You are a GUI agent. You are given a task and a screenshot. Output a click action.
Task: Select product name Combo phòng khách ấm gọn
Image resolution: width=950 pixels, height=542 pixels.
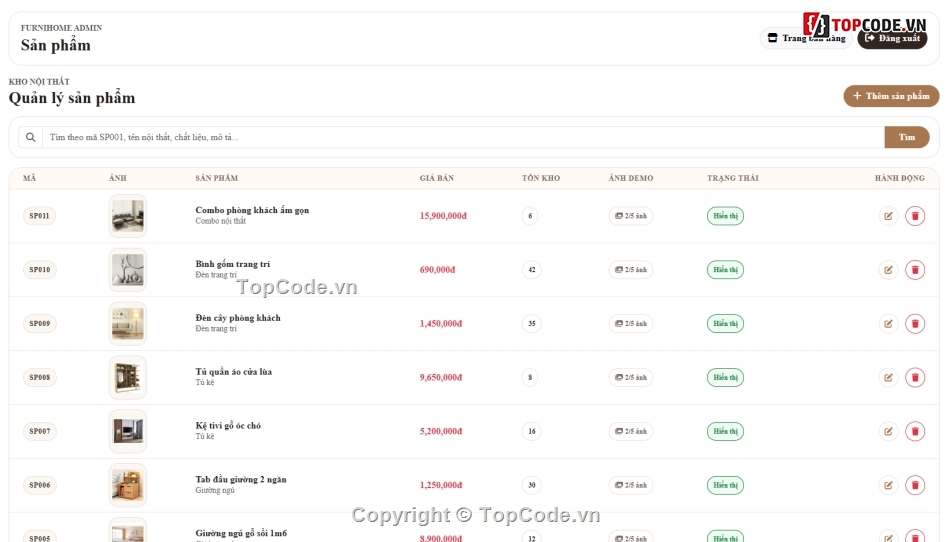click(252, 210)
